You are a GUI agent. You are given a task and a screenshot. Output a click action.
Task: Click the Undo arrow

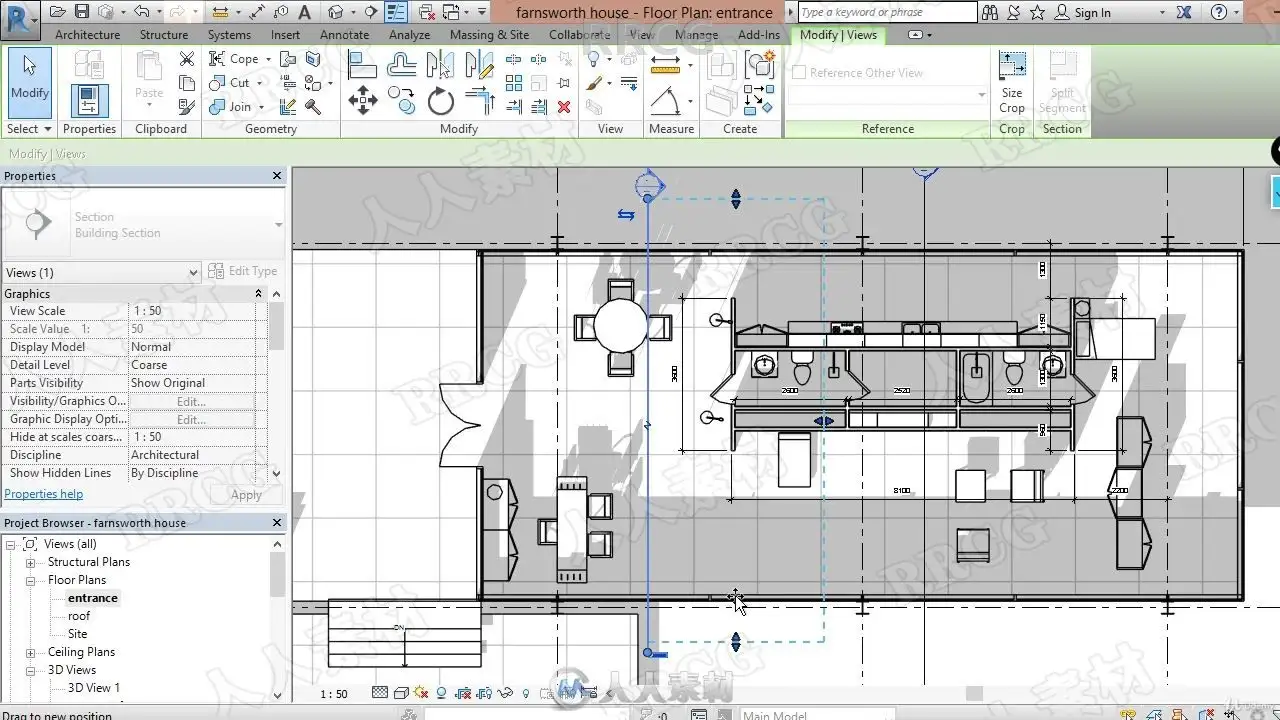pyautogui.click(x=141, y=12)
